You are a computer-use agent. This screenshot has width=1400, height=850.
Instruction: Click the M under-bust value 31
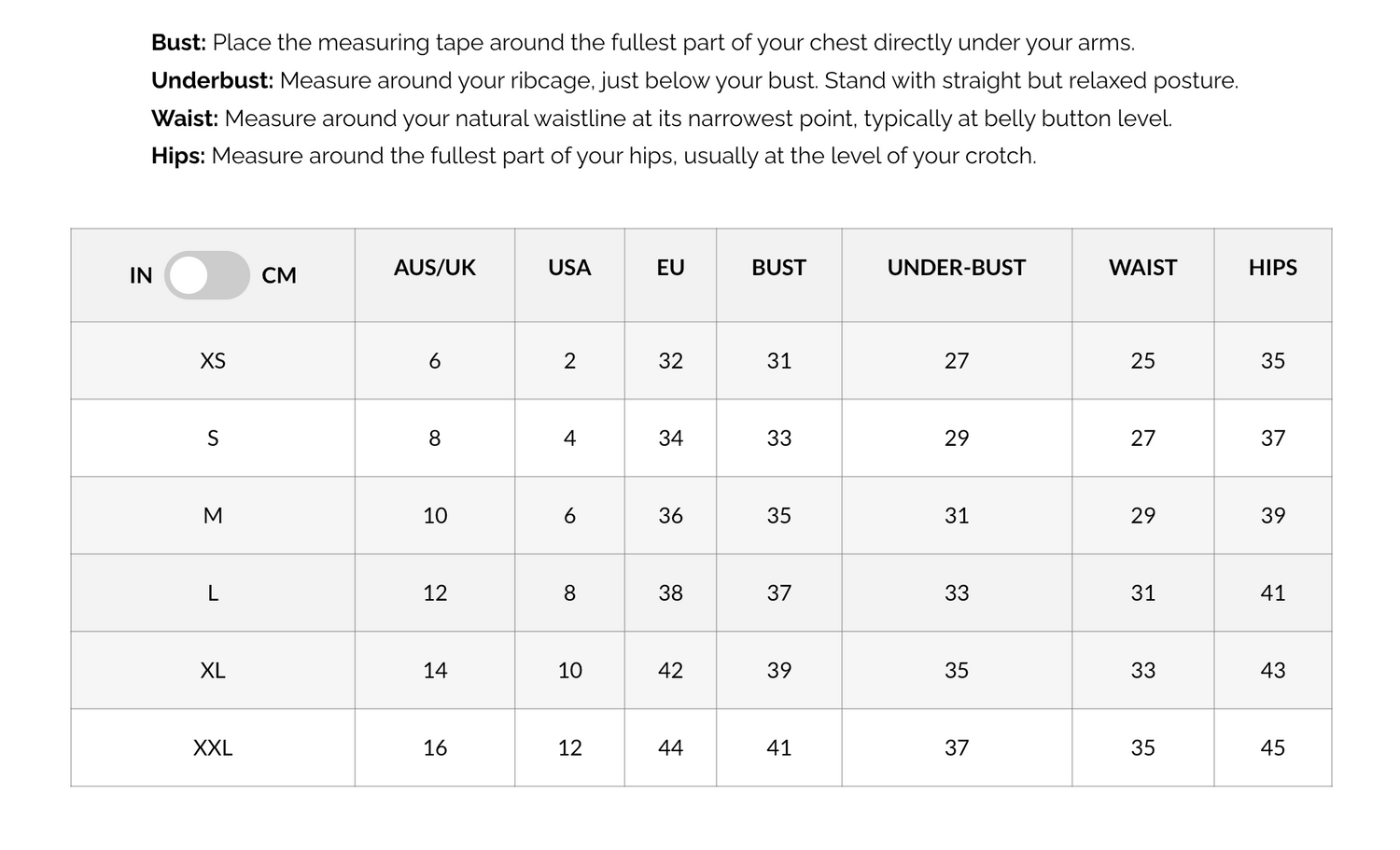click(x=957, y=516)
